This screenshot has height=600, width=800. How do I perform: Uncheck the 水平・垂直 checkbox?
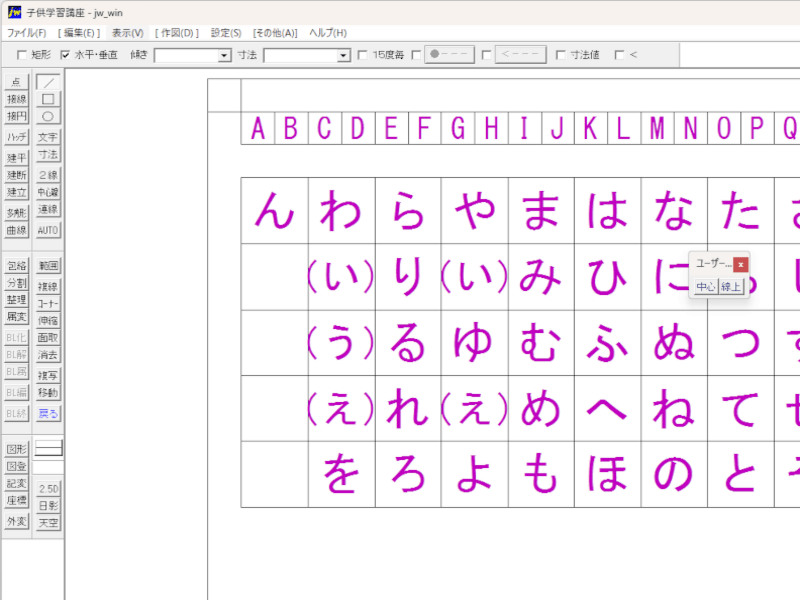coord(66,55)
